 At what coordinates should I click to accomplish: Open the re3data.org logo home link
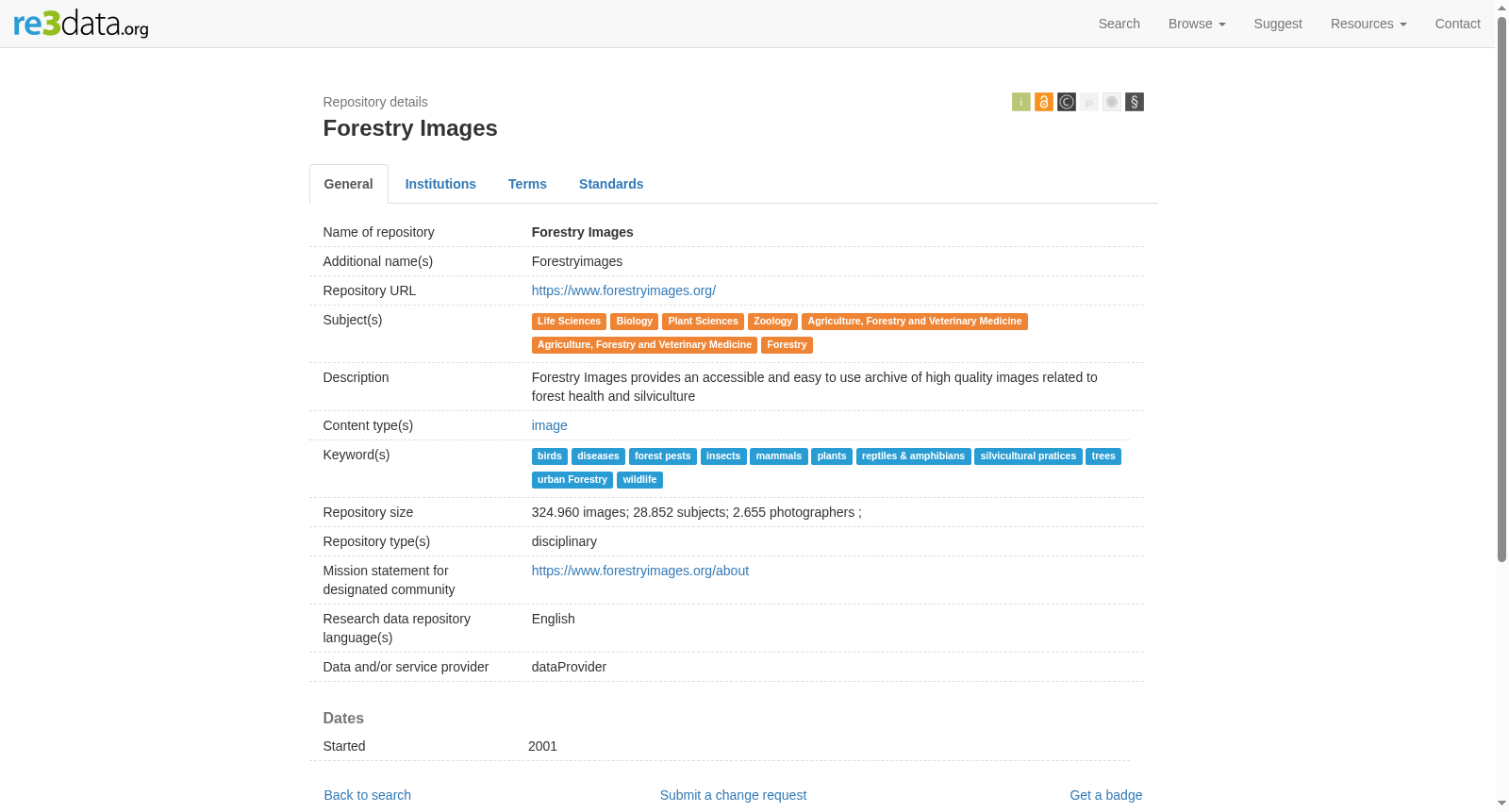(x=81, y=24)
